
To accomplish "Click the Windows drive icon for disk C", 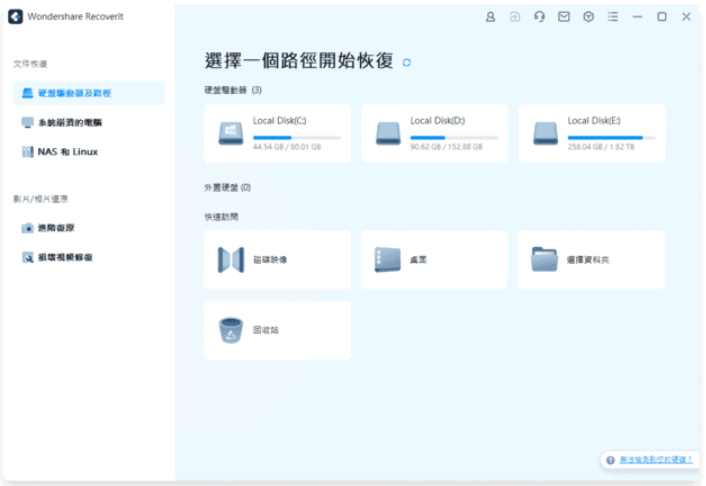I will [x=231, y=133].
